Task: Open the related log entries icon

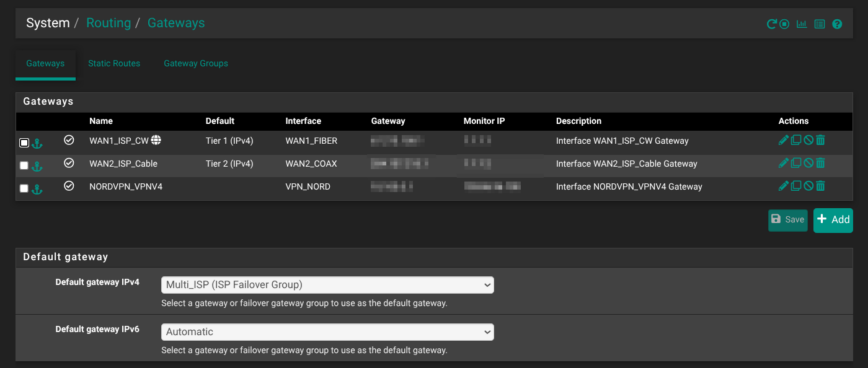Action: 820,24
